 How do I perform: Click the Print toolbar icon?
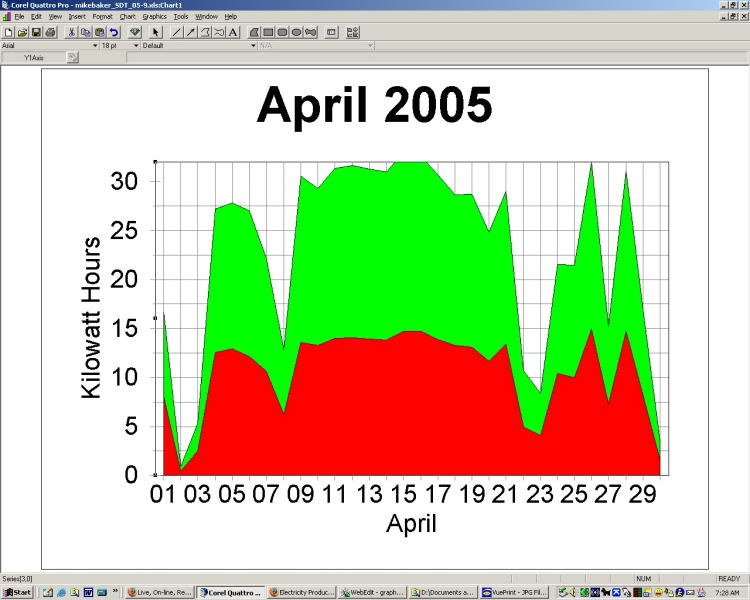pyautogui.click(x=50, y=32)
